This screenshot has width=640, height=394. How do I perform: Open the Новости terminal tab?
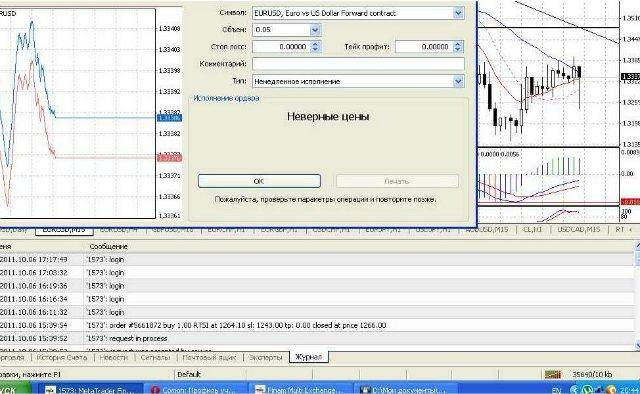(113, 357)
